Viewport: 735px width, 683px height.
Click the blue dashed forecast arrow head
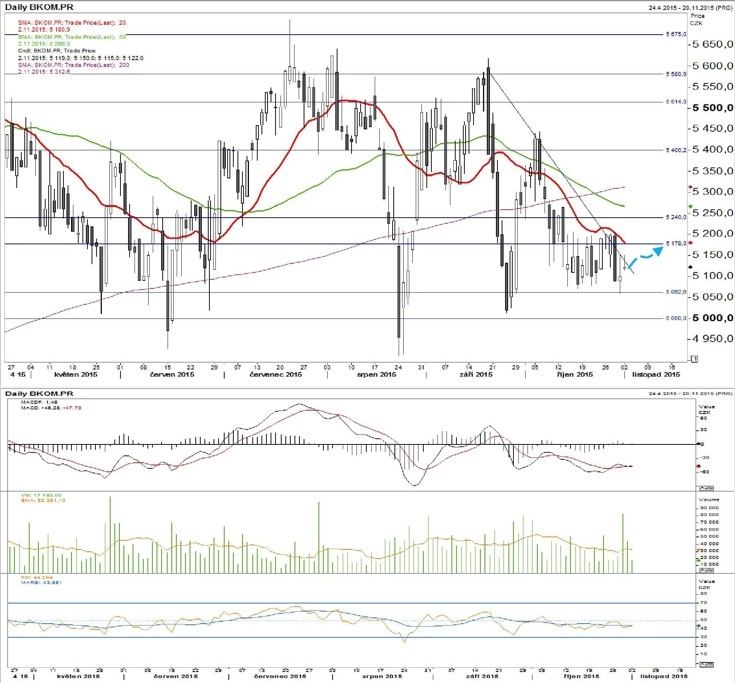tap(658, 250)
